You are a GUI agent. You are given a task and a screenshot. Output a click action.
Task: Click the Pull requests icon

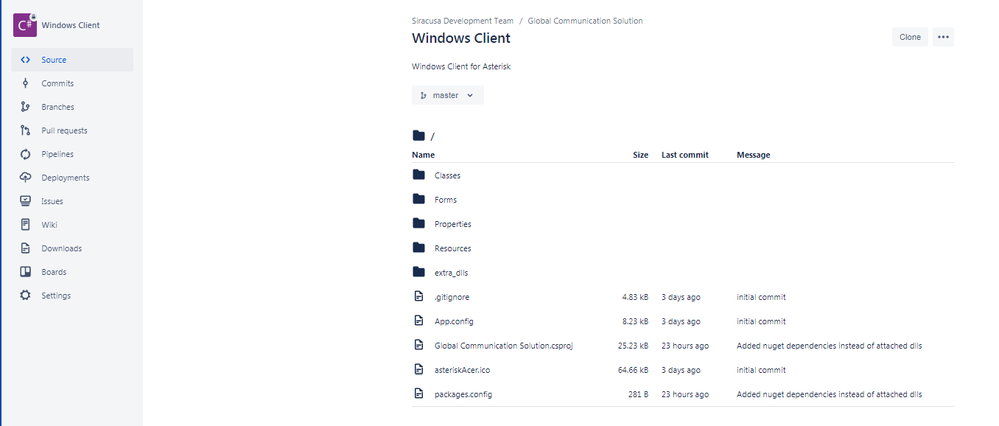pos(25,131)
